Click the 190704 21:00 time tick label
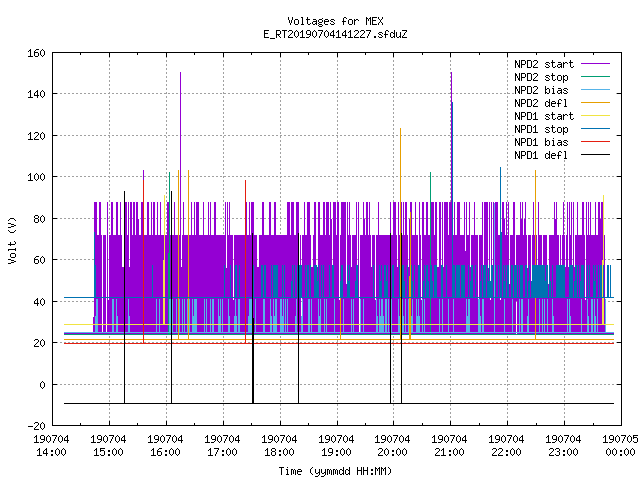This screenshot has height=480, width=640. (x=449, y=446)
